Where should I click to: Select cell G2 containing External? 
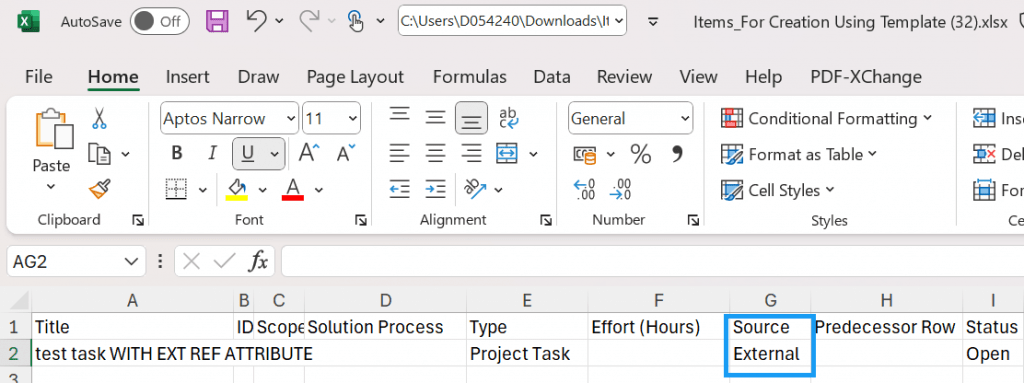[x=770, y=354]
